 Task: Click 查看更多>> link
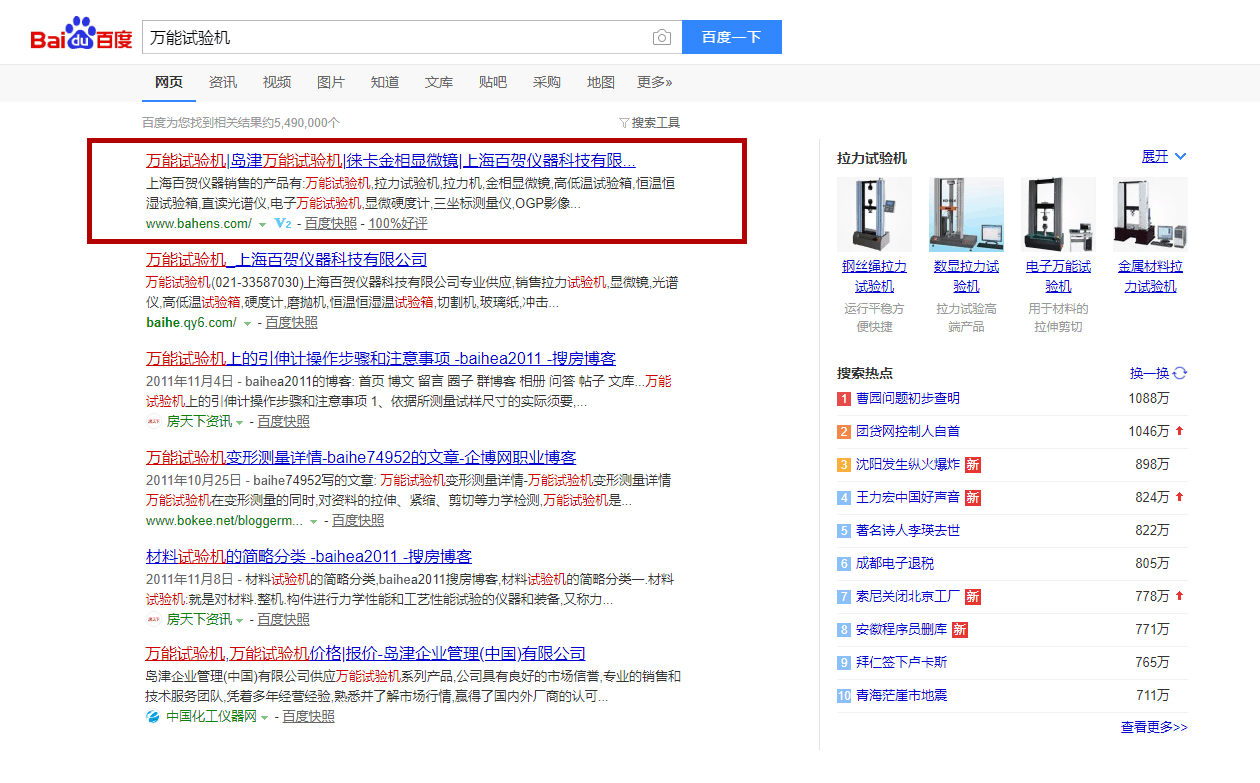click(1154, 728)
